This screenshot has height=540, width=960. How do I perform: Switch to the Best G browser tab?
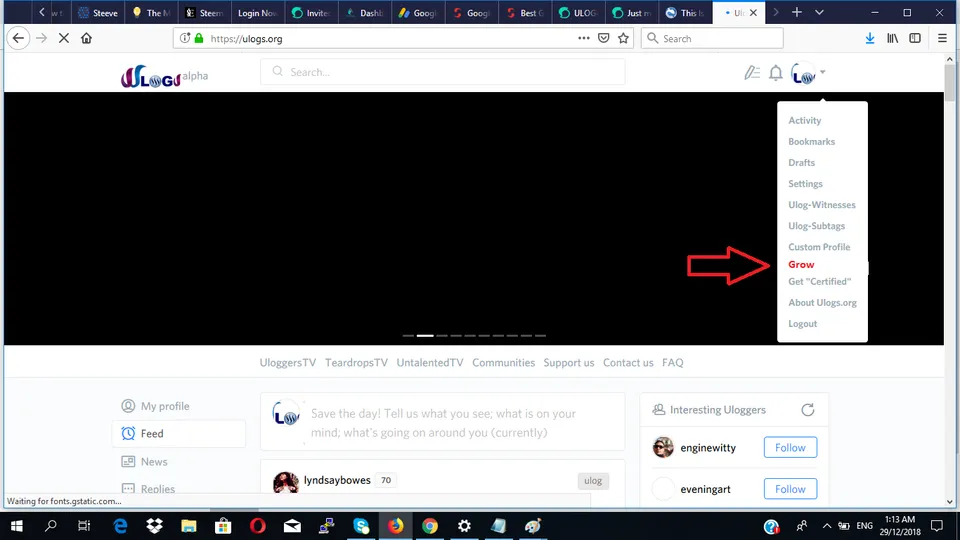[x=527, y=12]
